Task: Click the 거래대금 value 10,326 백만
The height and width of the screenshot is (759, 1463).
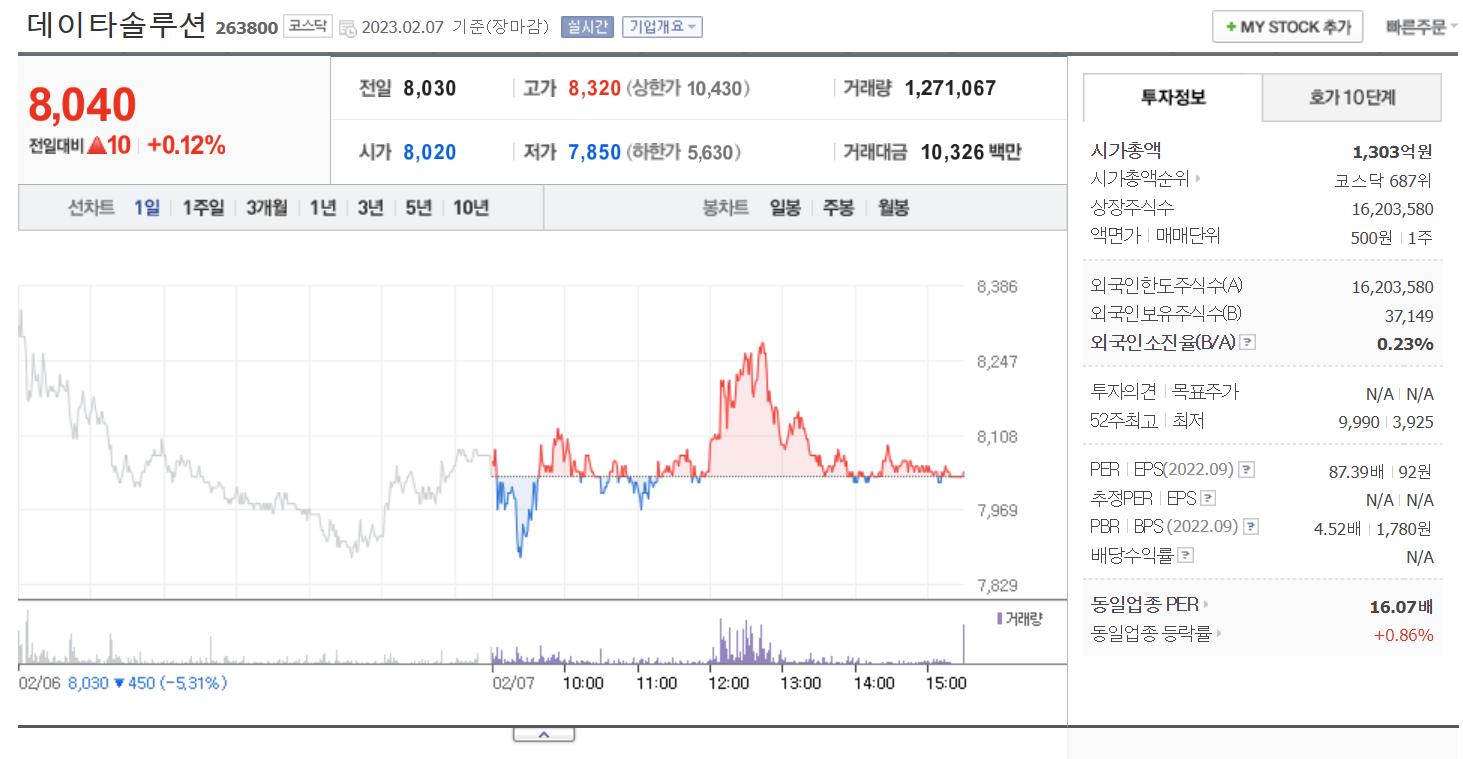Action: (x=971, y=152)
